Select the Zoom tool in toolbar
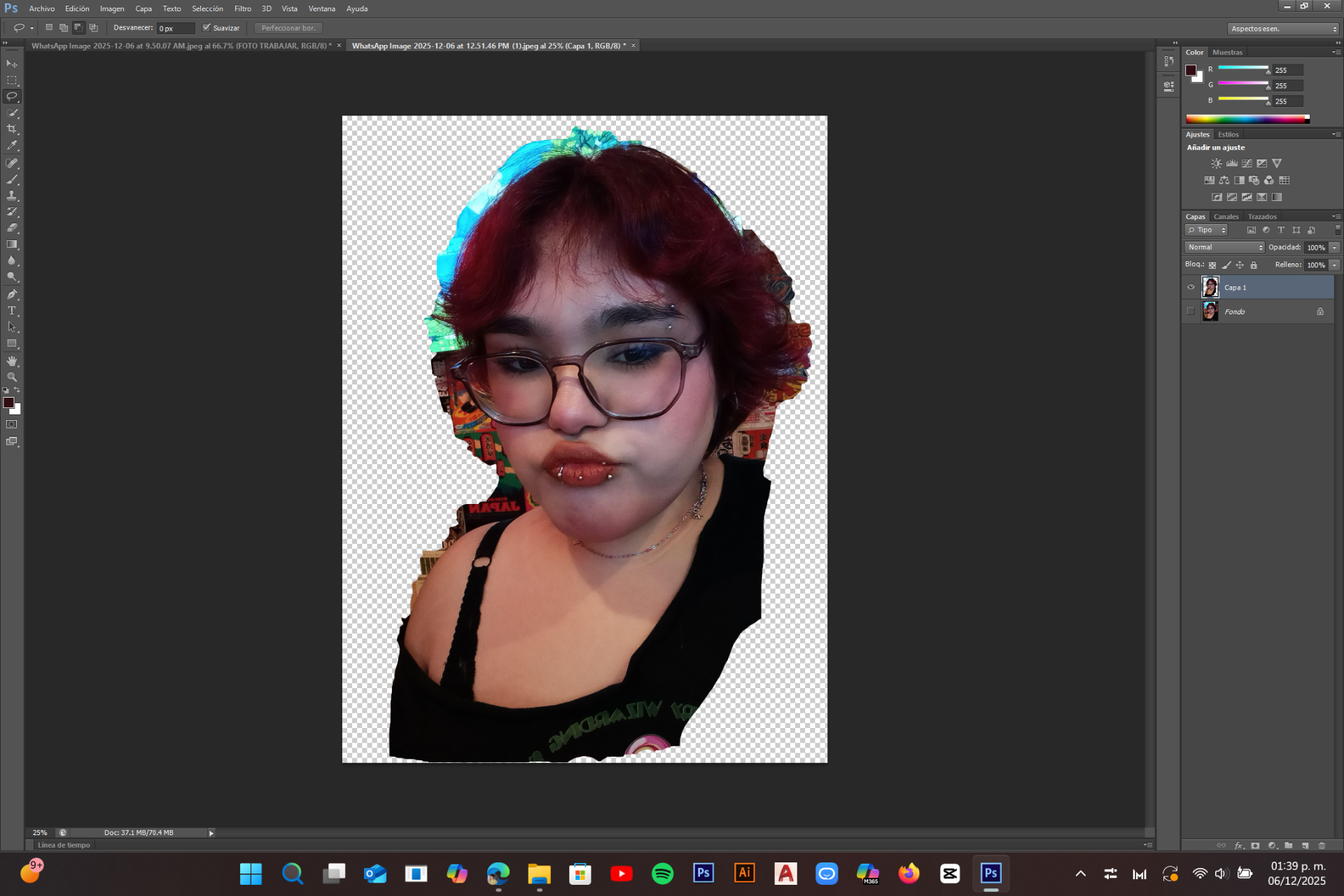Screen dimensions: 1344x896 click(x=12, y=377)
